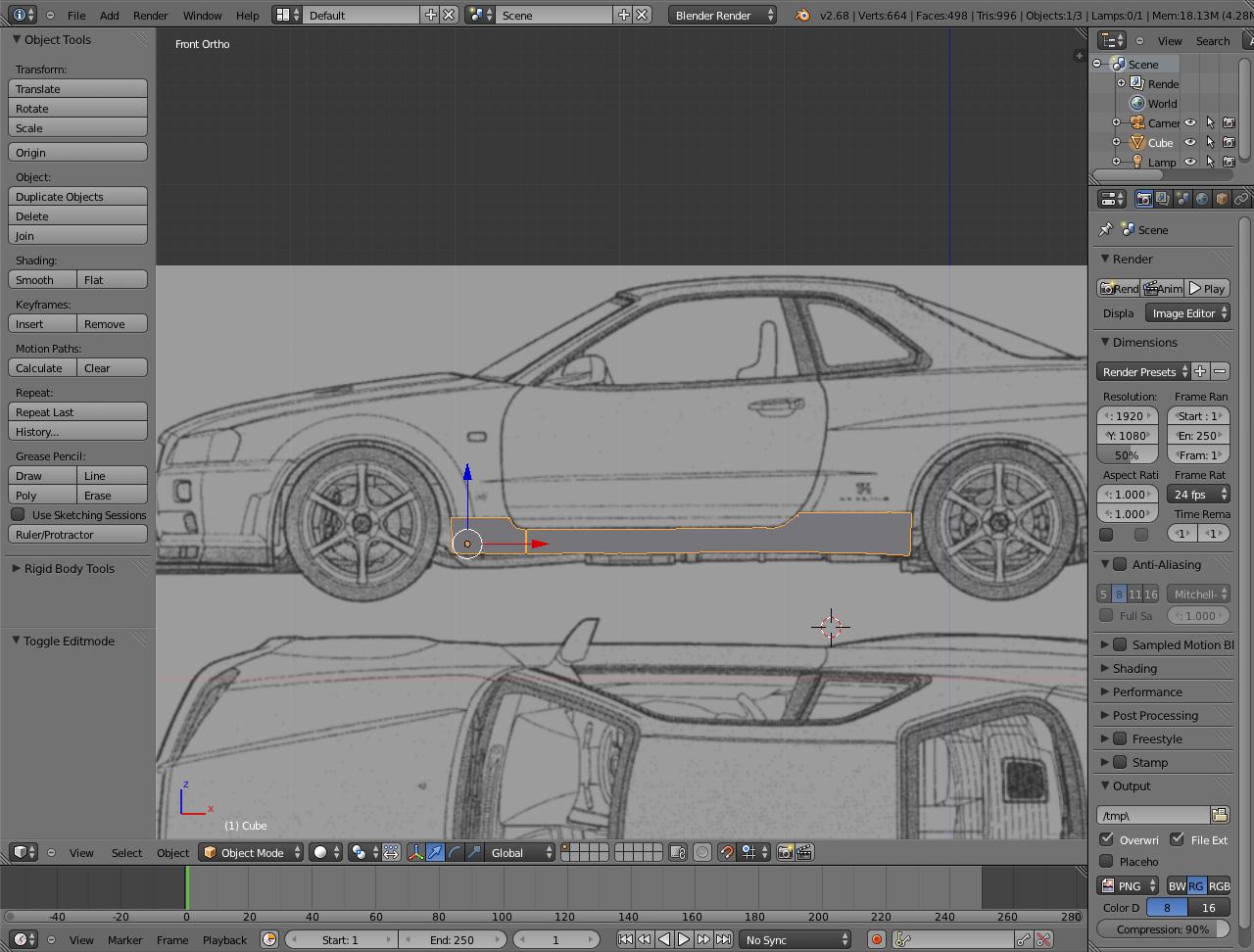1254x952 pixels.
Task: Click the Duplicate Objects button
Action: [x=78, y=197]
